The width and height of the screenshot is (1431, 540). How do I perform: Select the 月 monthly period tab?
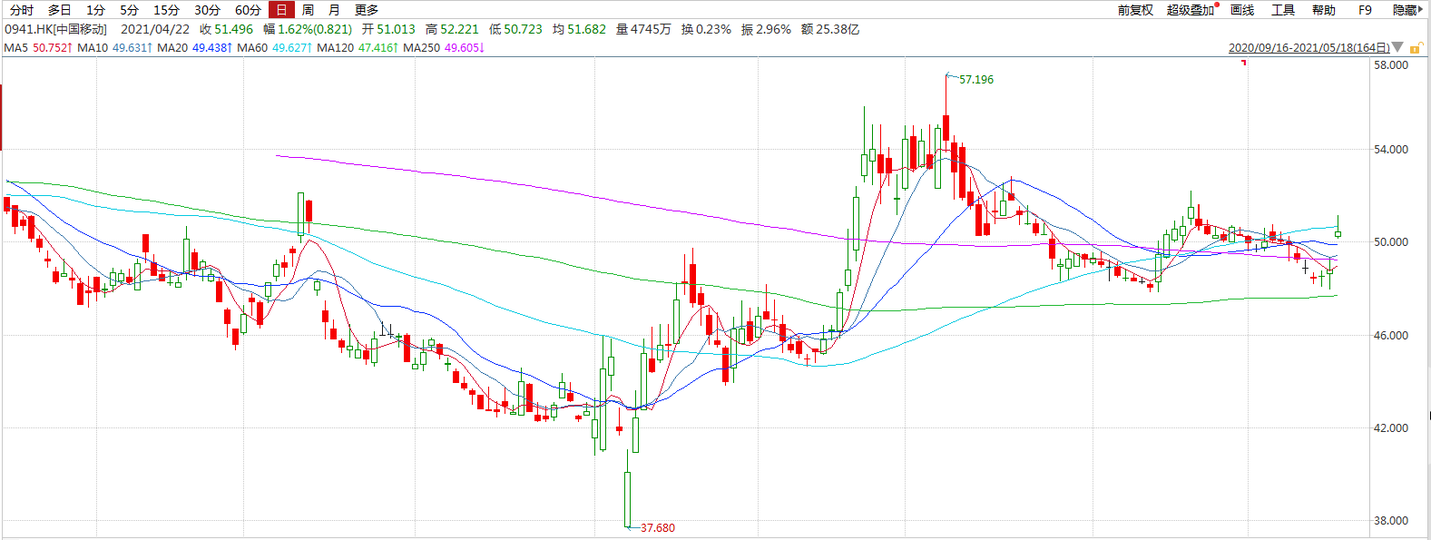tap(334, 10)
